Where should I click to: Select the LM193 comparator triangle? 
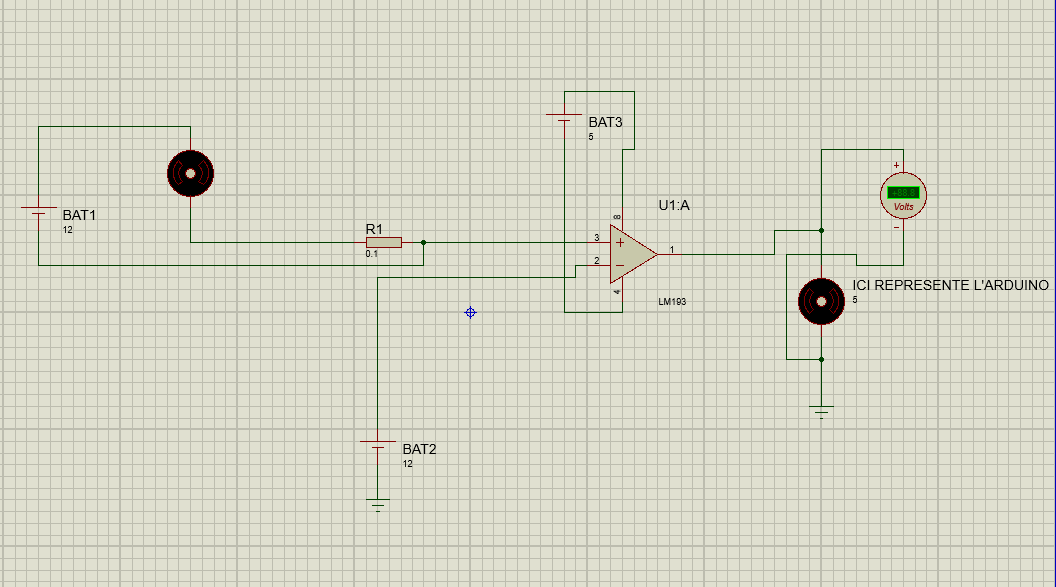pos(633,254)
